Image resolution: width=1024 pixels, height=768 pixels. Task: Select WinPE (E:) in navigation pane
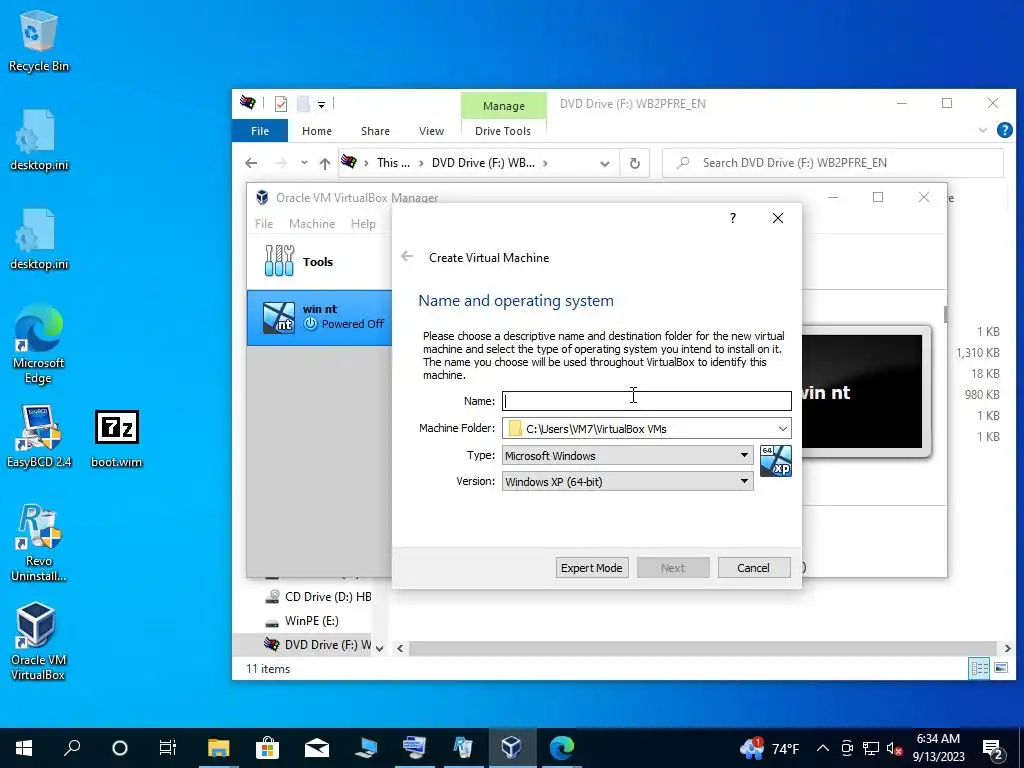click(x=302, y=620)
